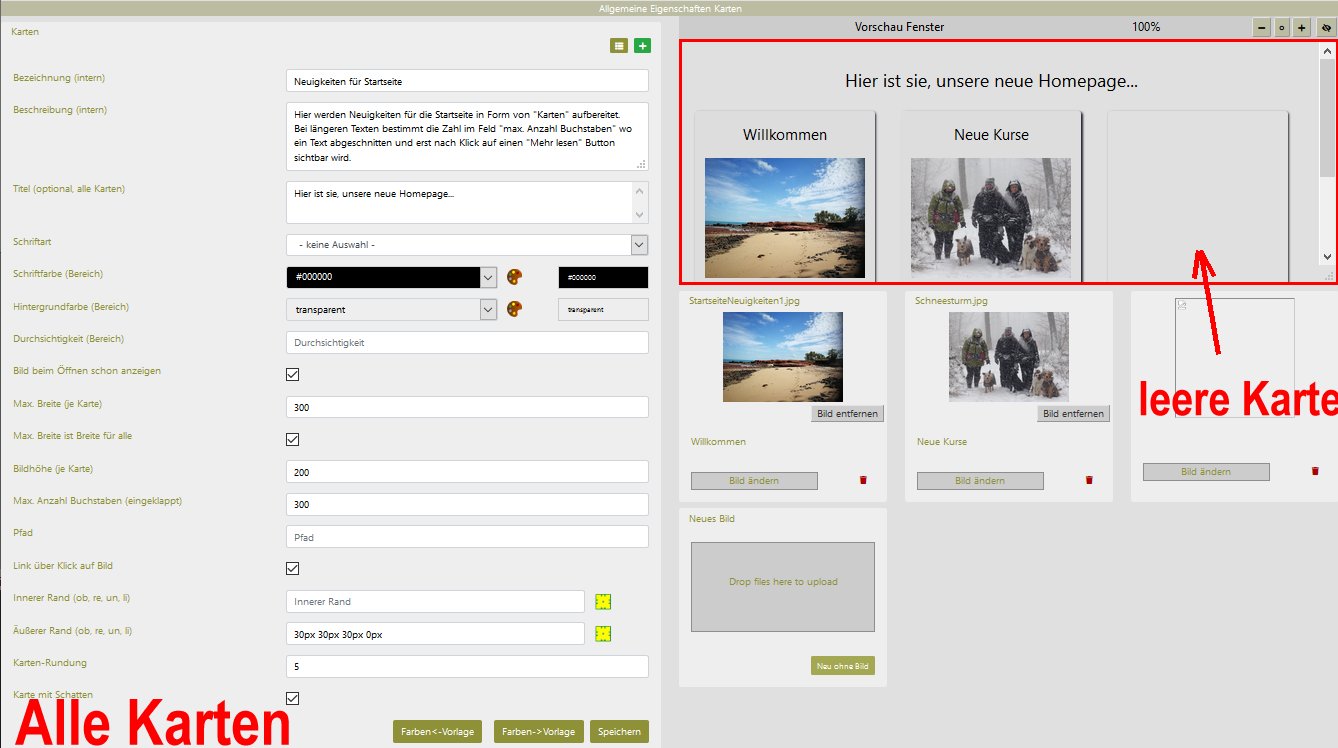Delete the Neue Kurse card via trash icon
Screen dimensions: 1338x748
tap(1089, 481)
